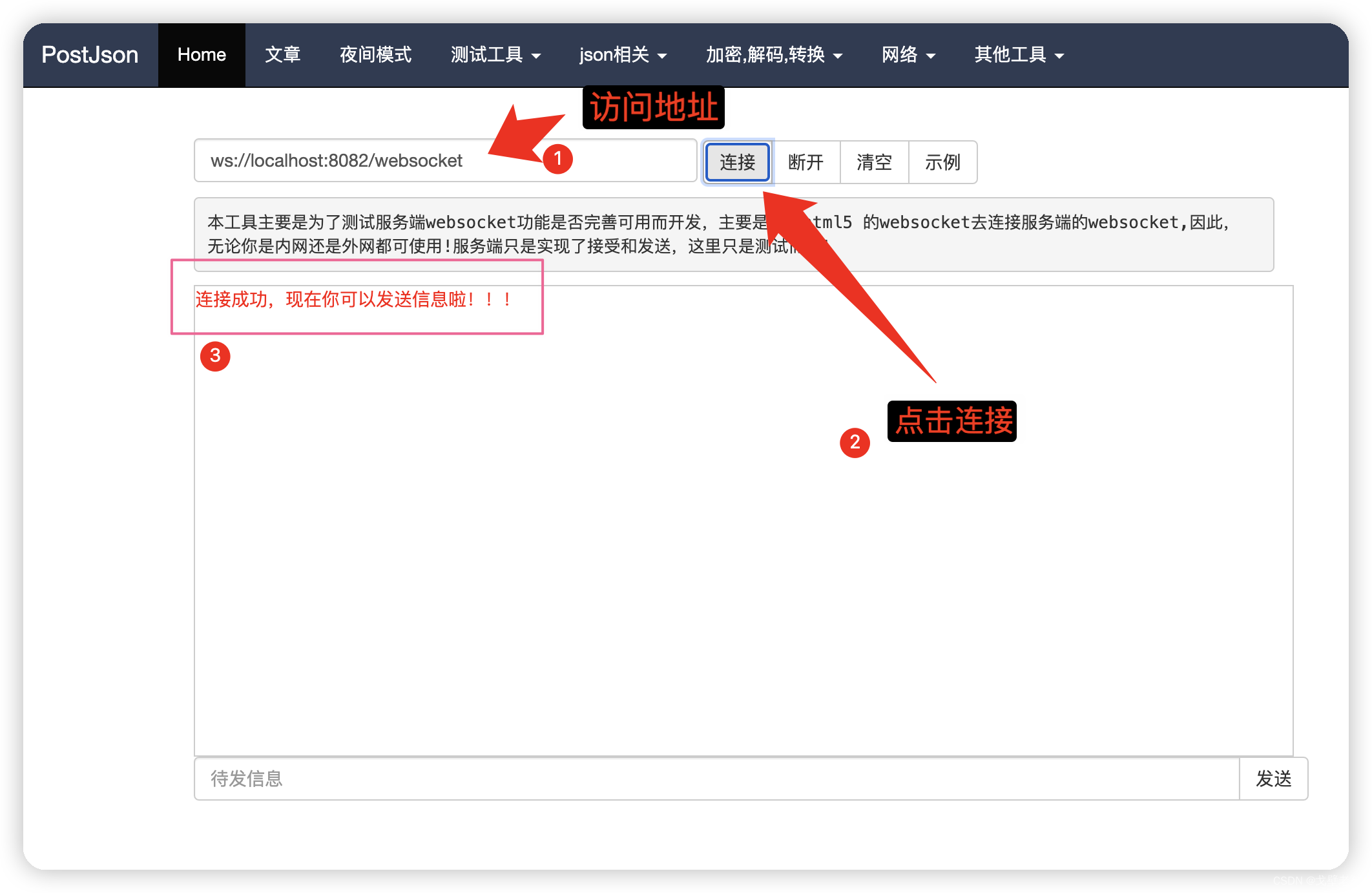This screenshot has height=893, width=1372.
Task: Click the 连接成功 status message text
Action: (354, 299)
